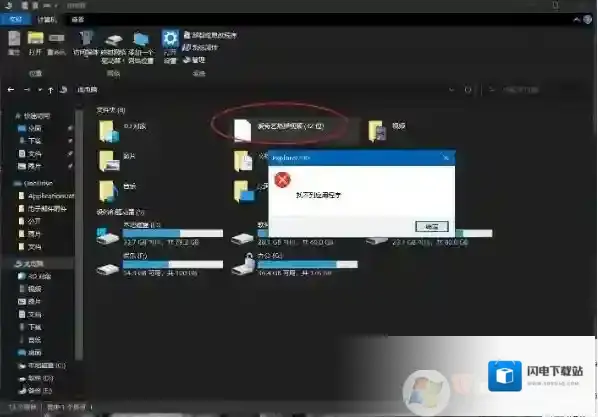Open the recent locations dropdown arrow

40,90
